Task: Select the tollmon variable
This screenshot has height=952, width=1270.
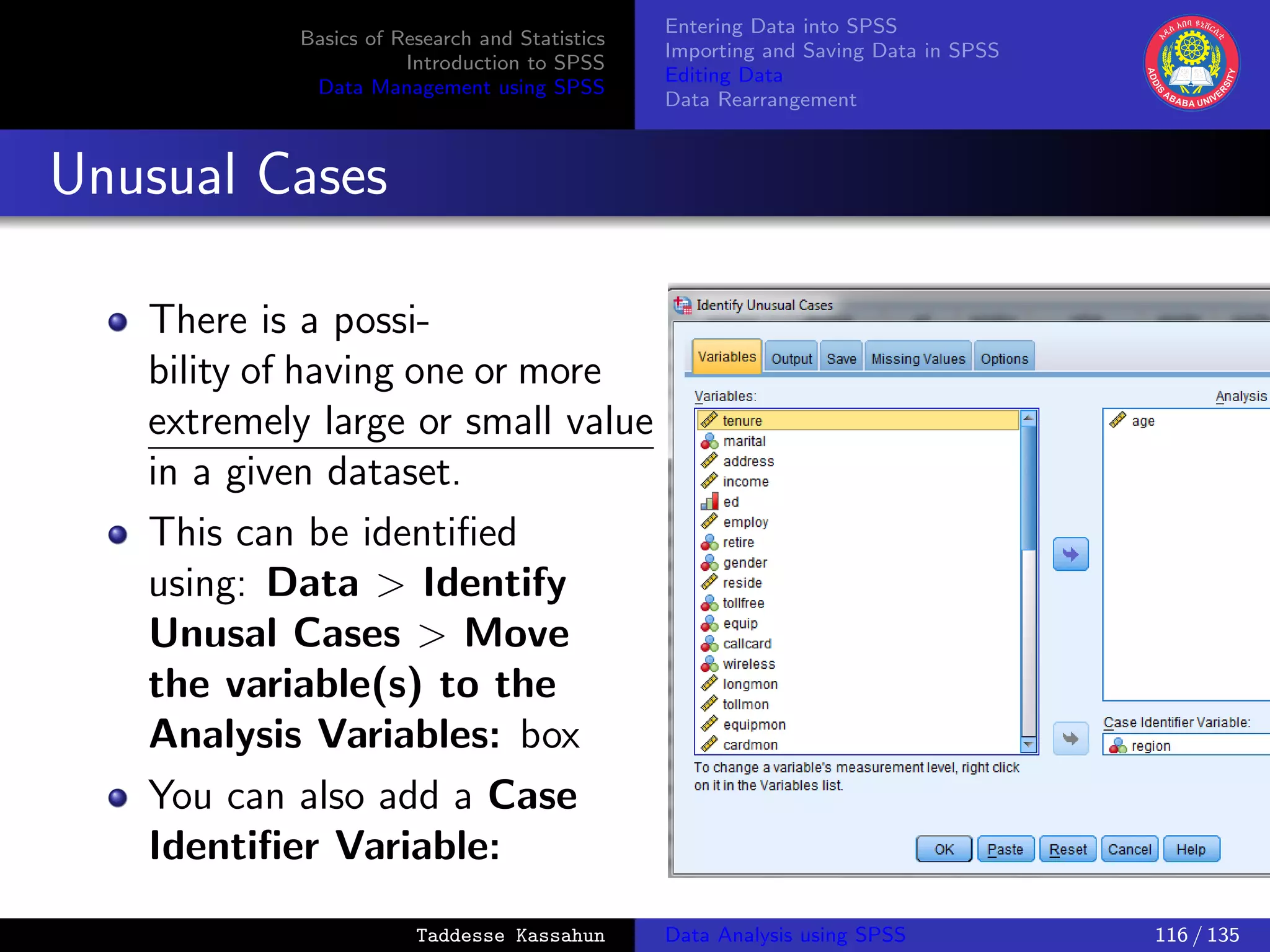Action: pos(859,704)
